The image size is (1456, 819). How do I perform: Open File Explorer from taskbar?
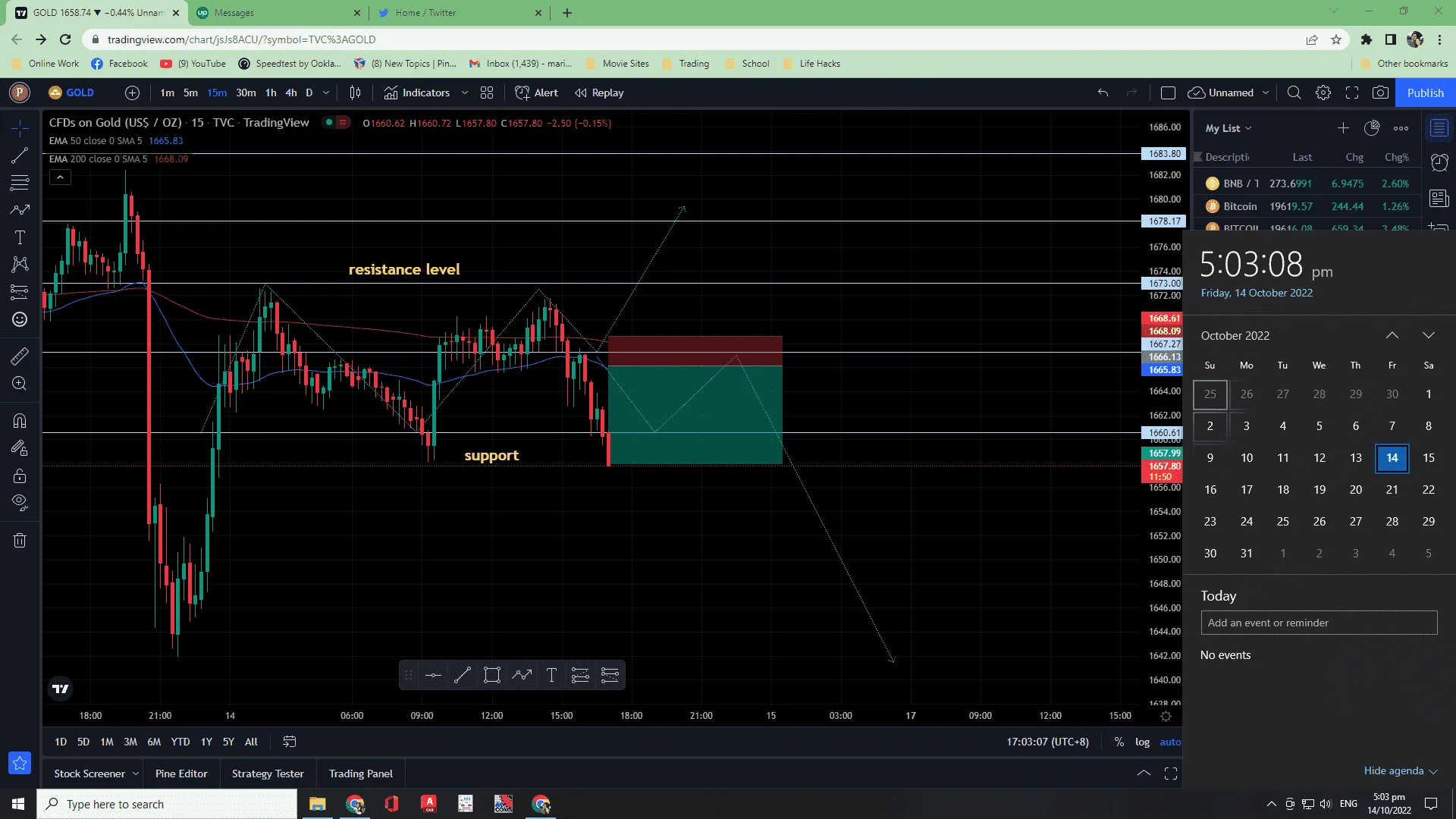317,804
